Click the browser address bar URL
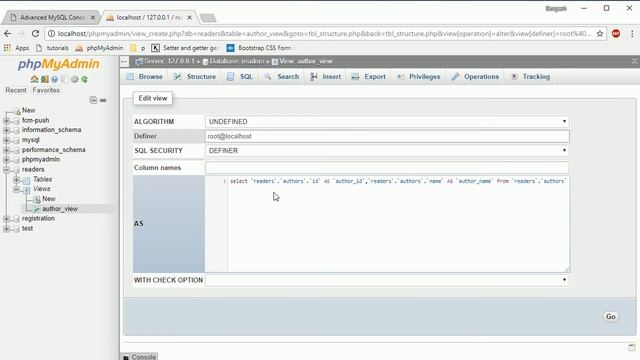 click(324, 33)
